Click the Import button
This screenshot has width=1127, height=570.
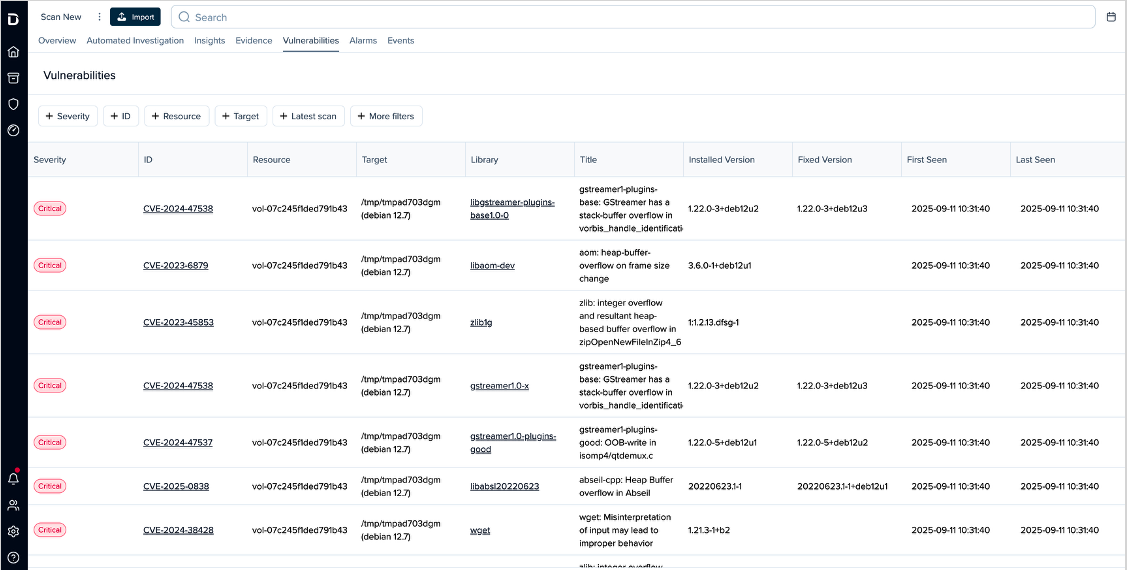point(135,17)
